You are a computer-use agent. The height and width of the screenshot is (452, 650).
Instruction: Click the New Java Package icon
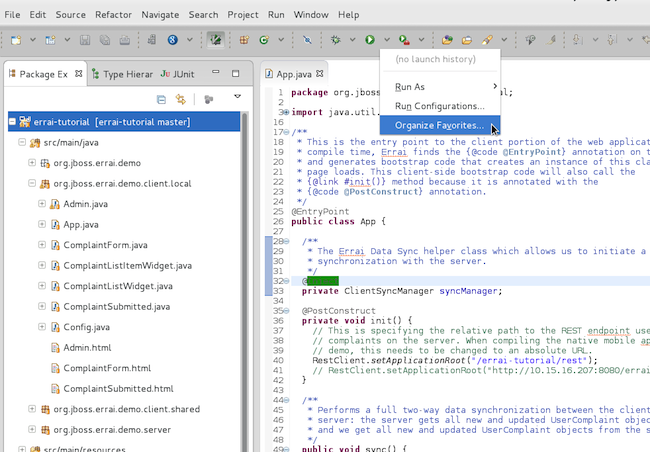[x=244, y=40]
